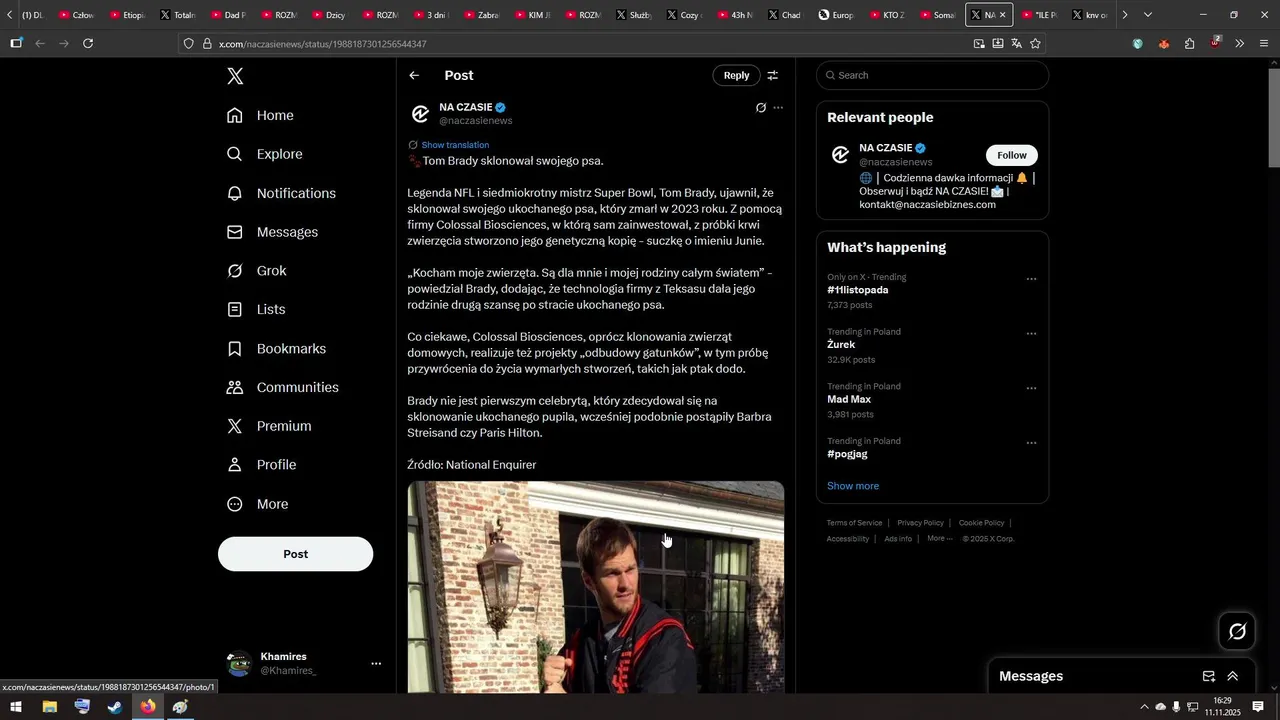Bookmark this page with the star icon

click(1035, 44)
